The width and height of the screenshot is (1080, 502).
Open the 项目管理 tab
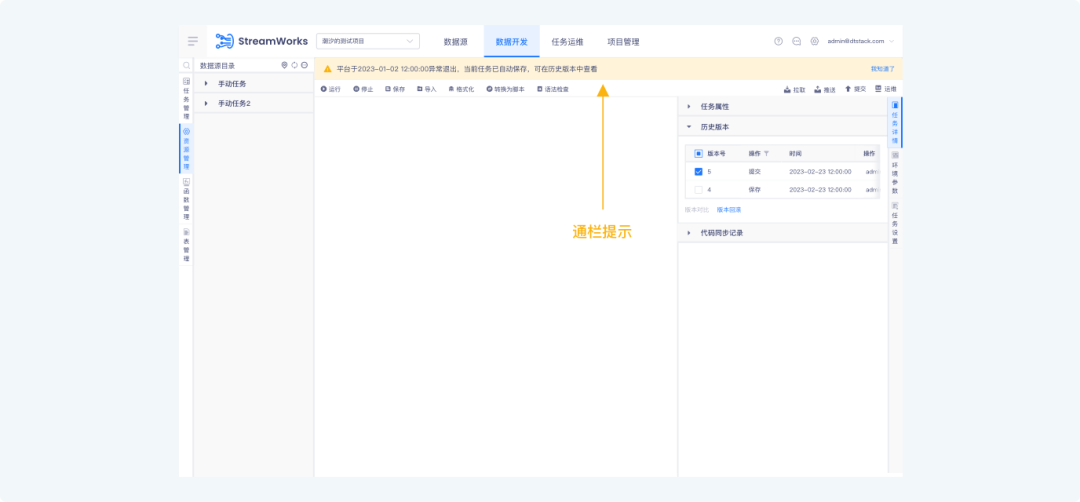point(623,42)
